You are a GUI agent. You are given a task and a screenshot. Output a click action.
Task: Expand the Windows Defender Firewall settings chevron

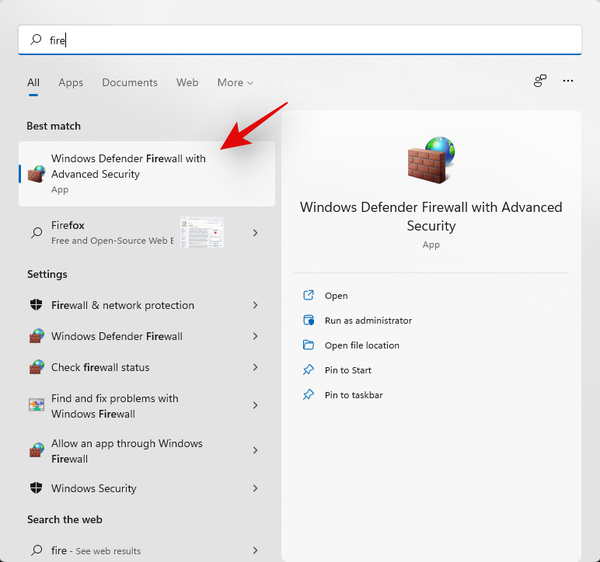click(x=255, y=336)
